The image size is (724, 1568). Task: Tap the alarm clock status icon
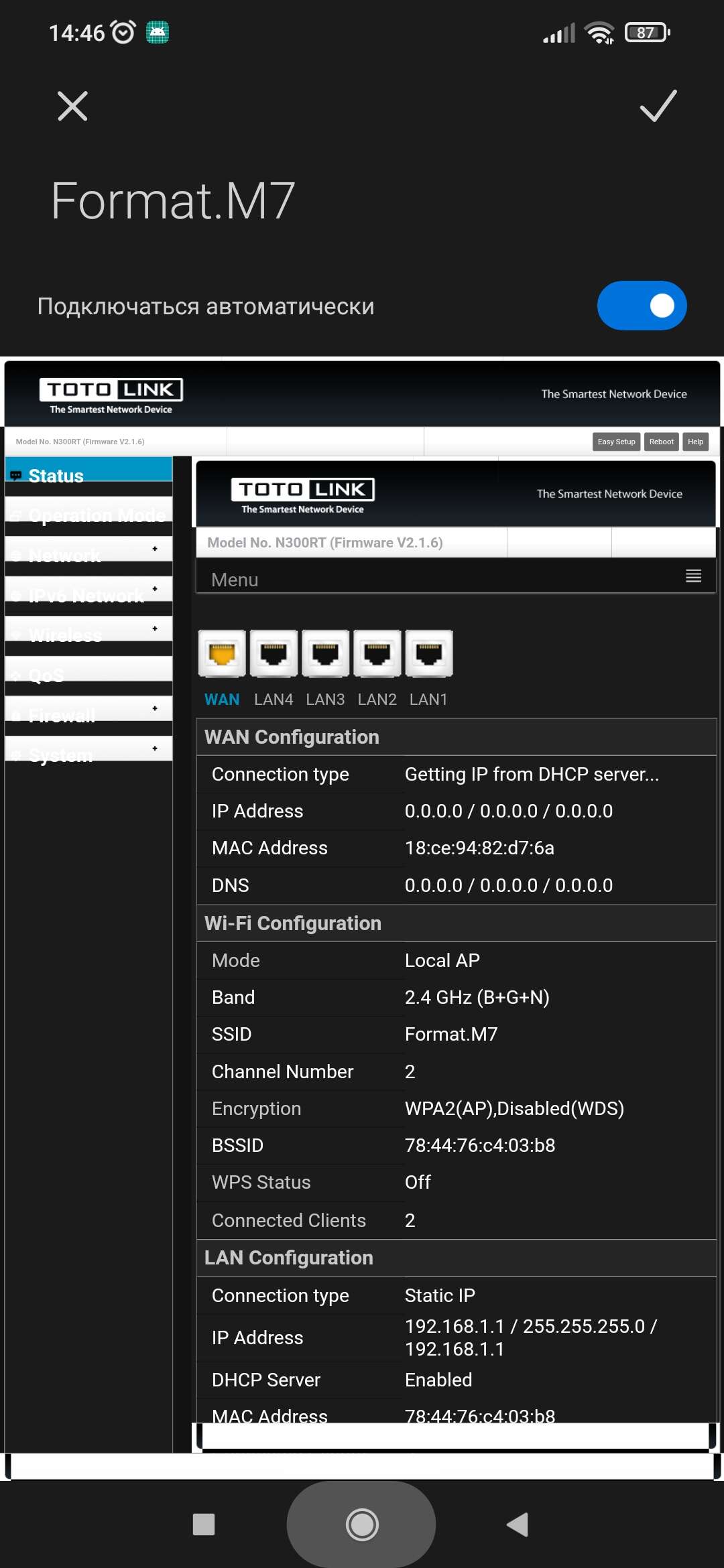123,32
